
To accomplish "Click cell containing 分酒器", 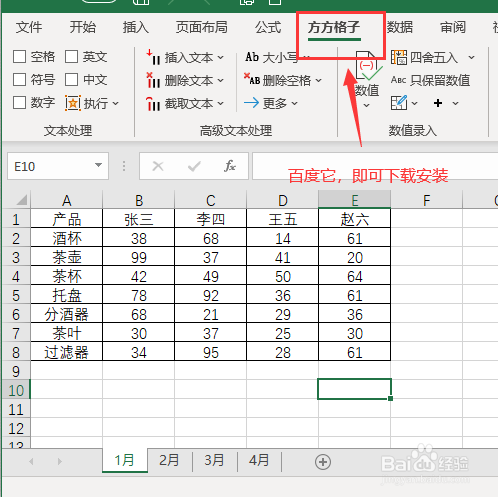I will pyautogui.click(x=67, y=314).
